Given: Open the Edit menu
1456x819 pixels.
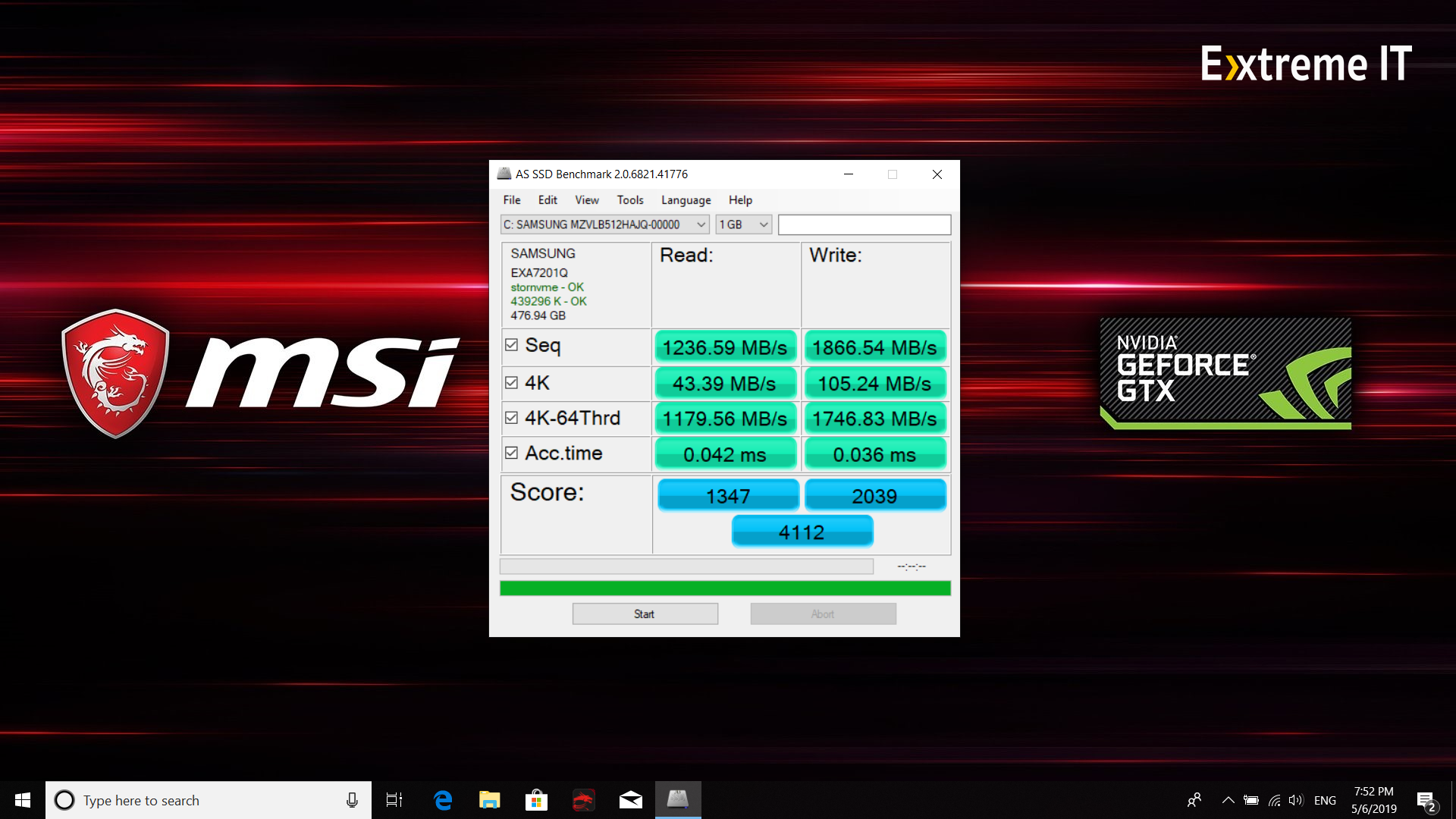Looking at the screenshot, I should coord(548,200).
